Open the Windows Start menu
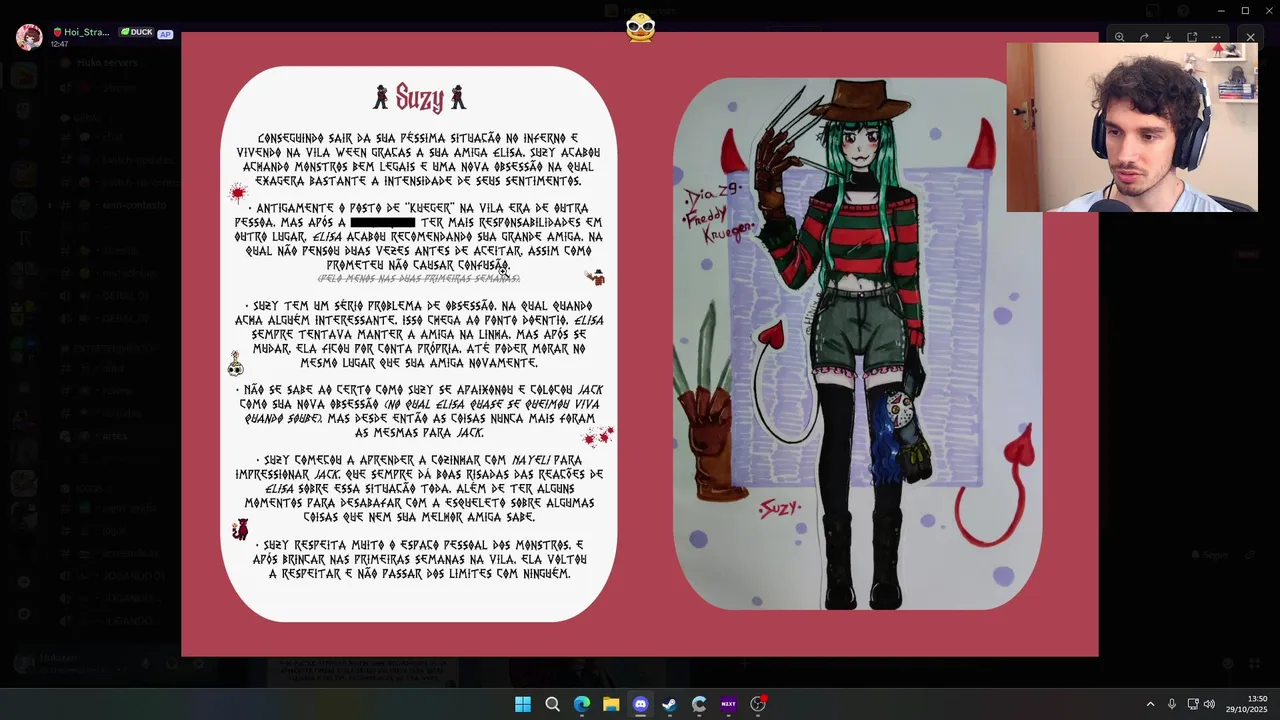 click(x=523, y=704)
